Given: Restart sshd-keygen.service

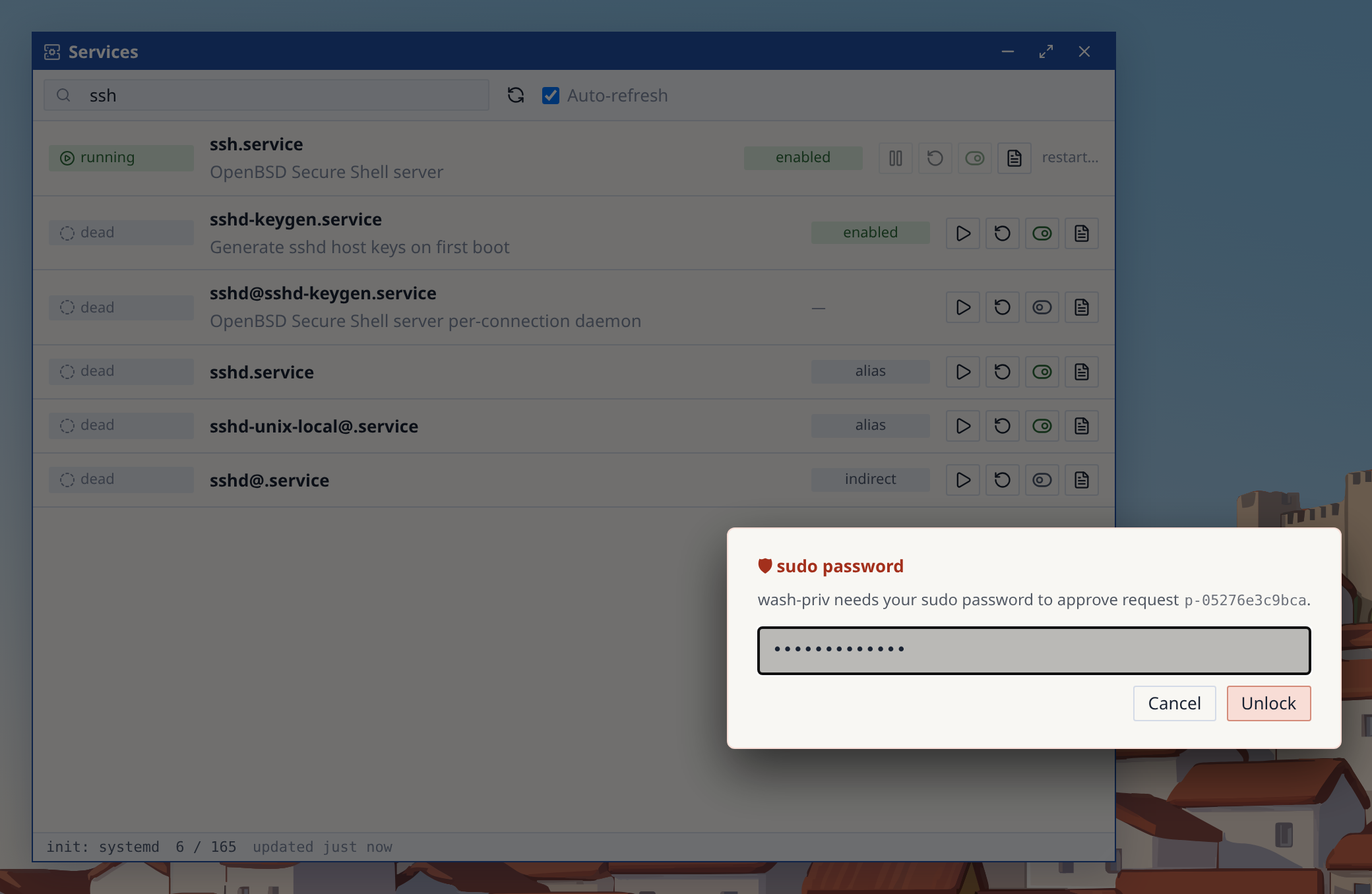Looking at the screenshot, I should click(1003, 233).
